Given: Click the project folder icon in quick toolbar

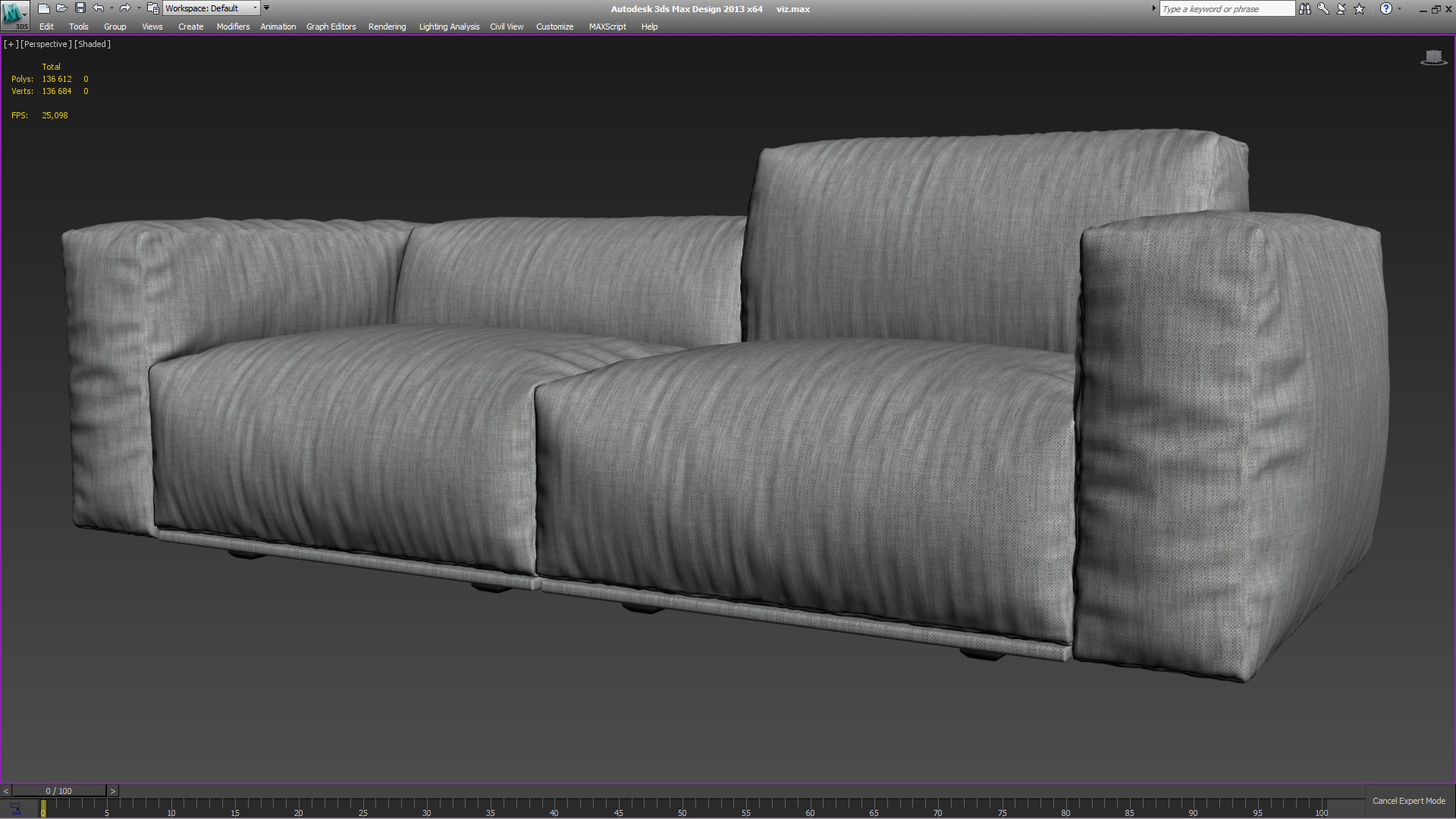Looking at the screenshot, I should [152, 8].
